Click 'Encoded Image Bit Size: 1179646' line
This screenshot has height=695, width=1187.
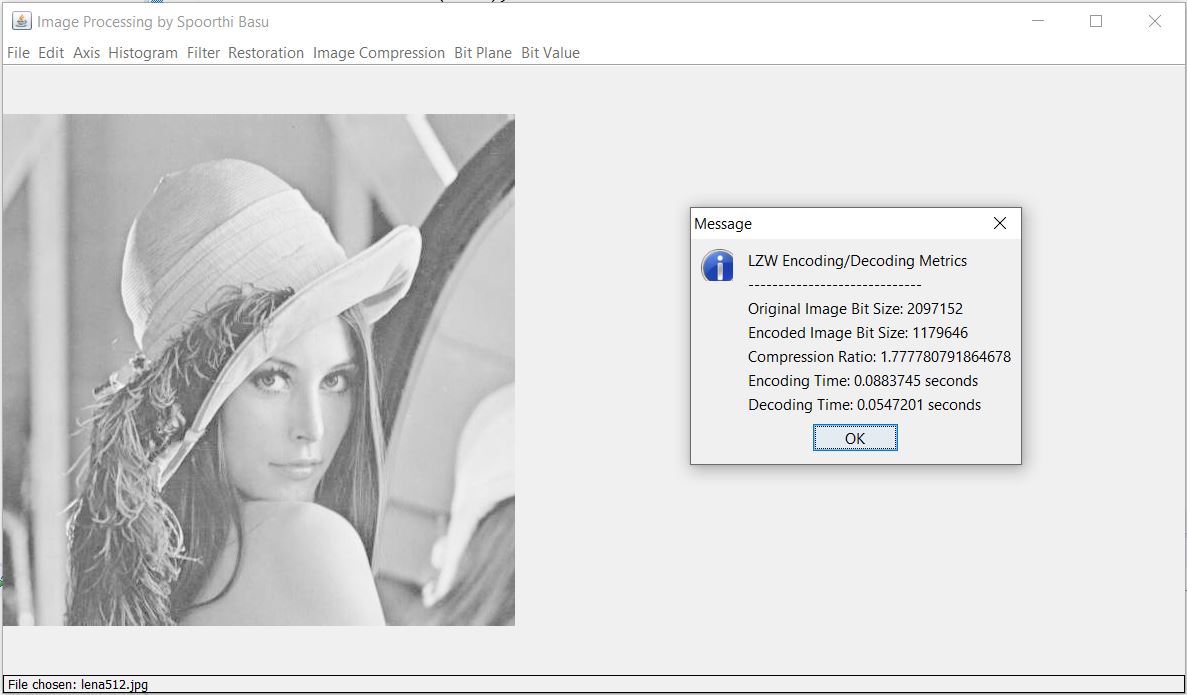tap(858, 333)
